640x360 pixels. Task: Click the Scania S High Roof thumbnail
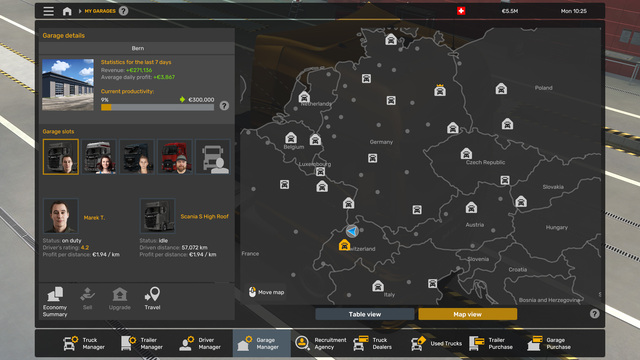tap(158, 216)
